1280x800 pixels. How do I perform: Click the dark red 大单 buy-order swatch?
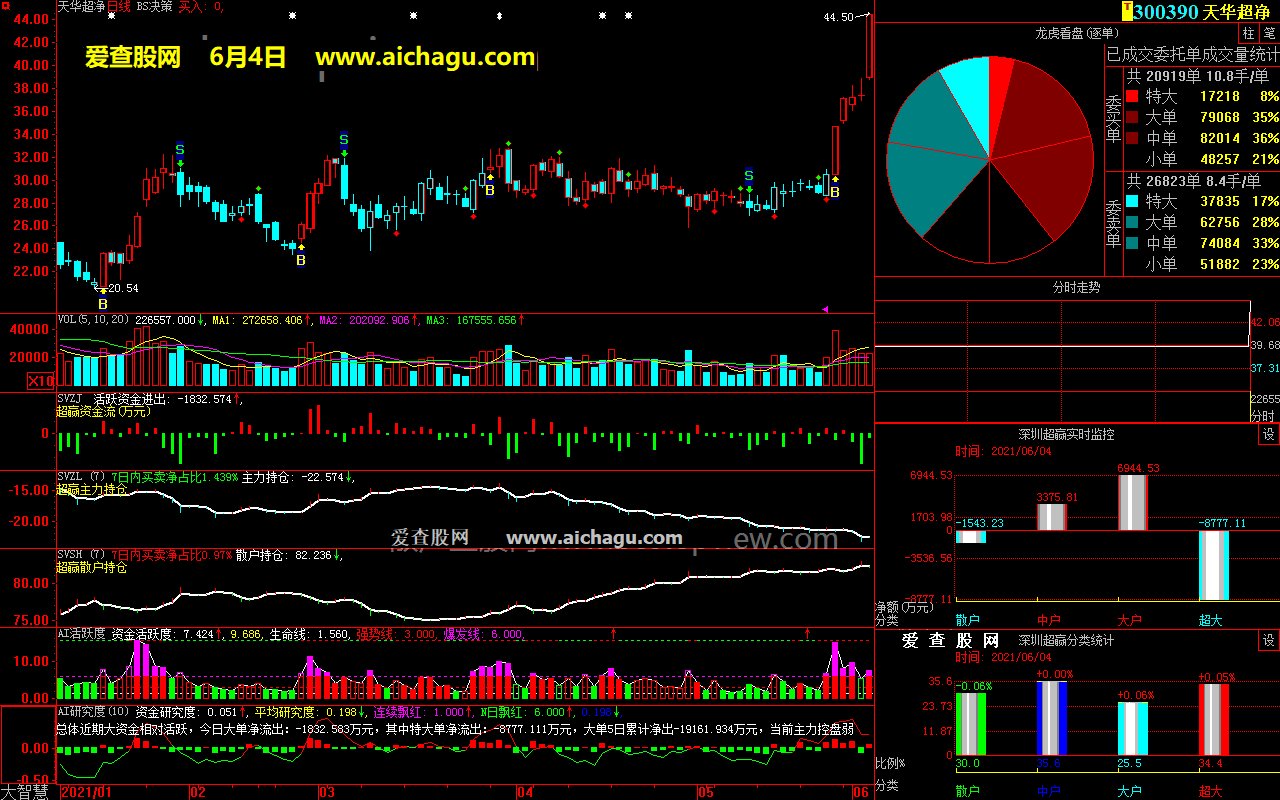(1132, 117)
